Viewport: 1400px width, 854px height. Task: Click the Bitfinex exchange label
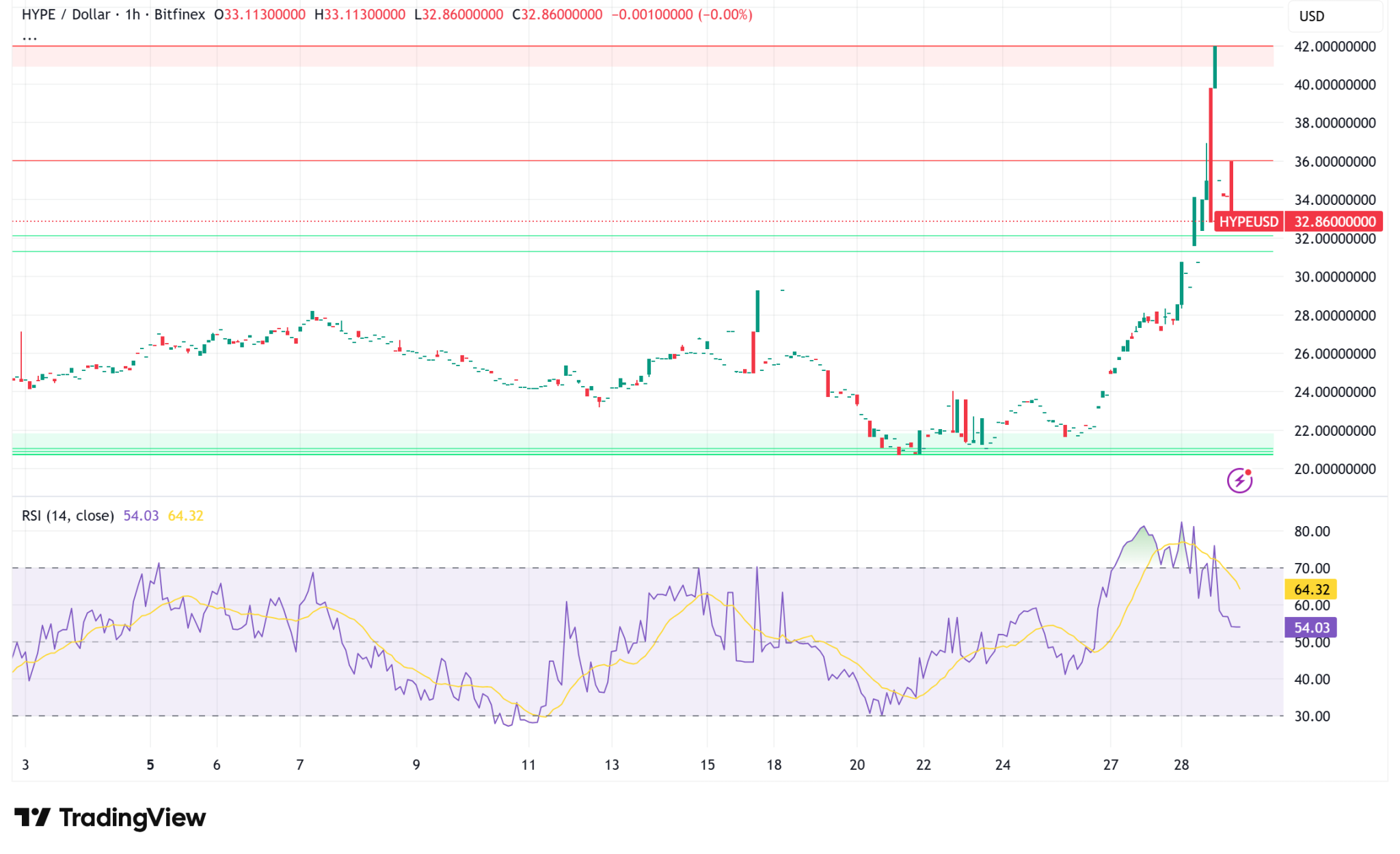click(179, 14)
